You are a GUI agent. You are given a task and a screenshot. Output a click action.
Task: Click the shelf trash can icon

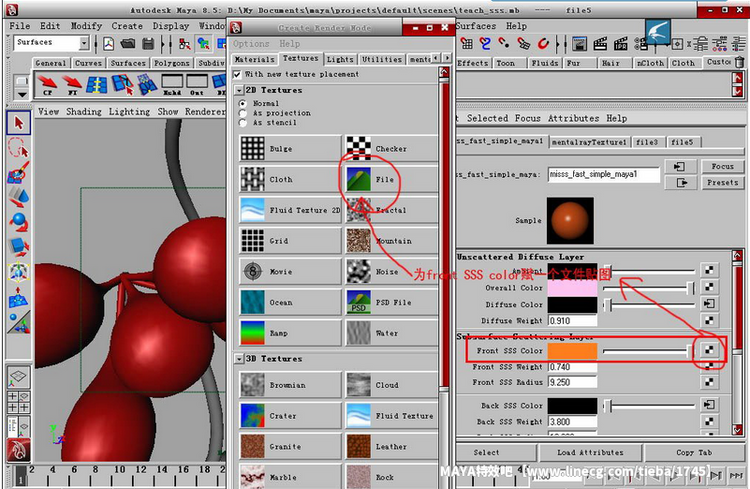[x=739, y=62]
